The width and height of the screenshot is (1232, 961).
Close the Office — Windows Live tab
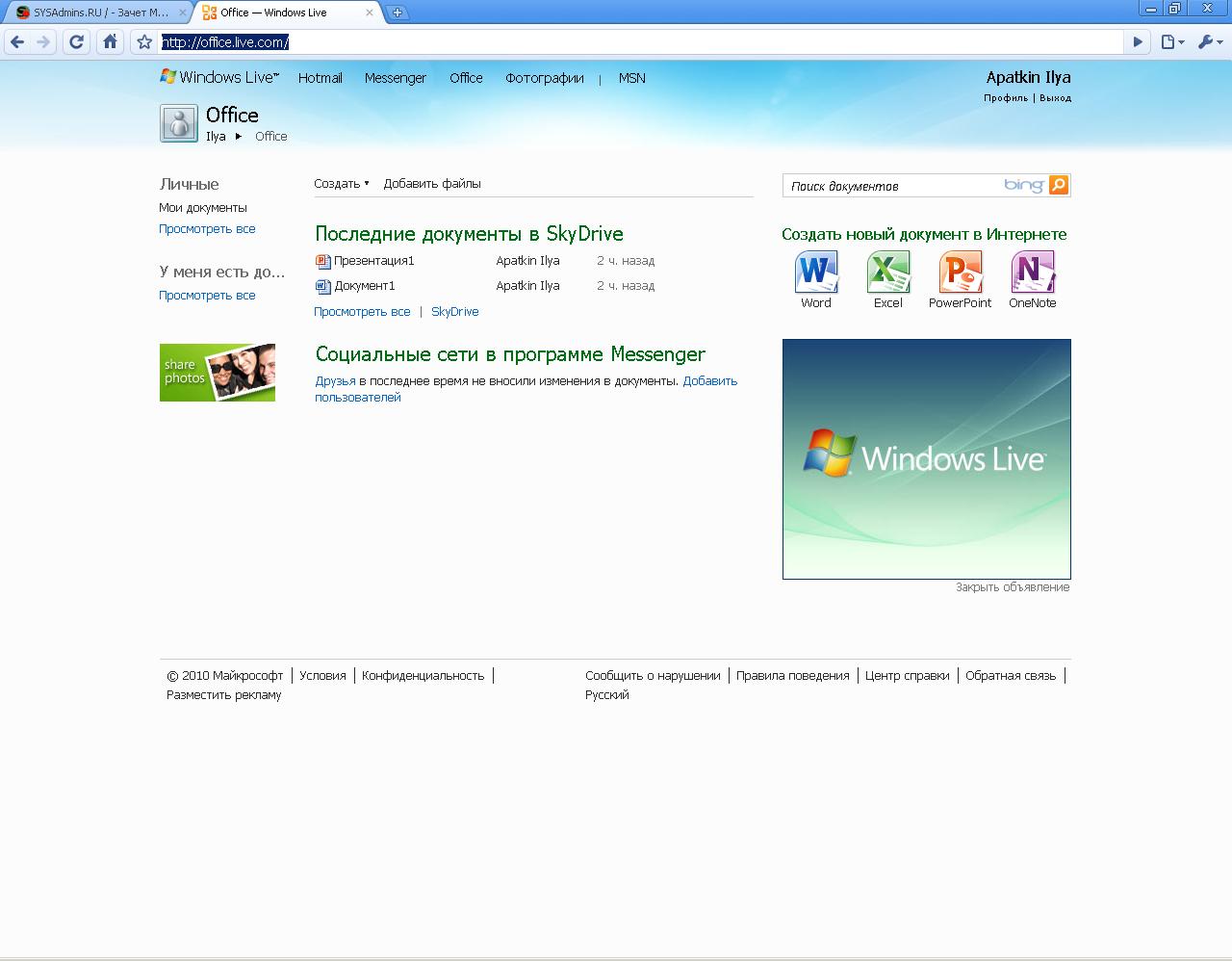coord(369,13)
